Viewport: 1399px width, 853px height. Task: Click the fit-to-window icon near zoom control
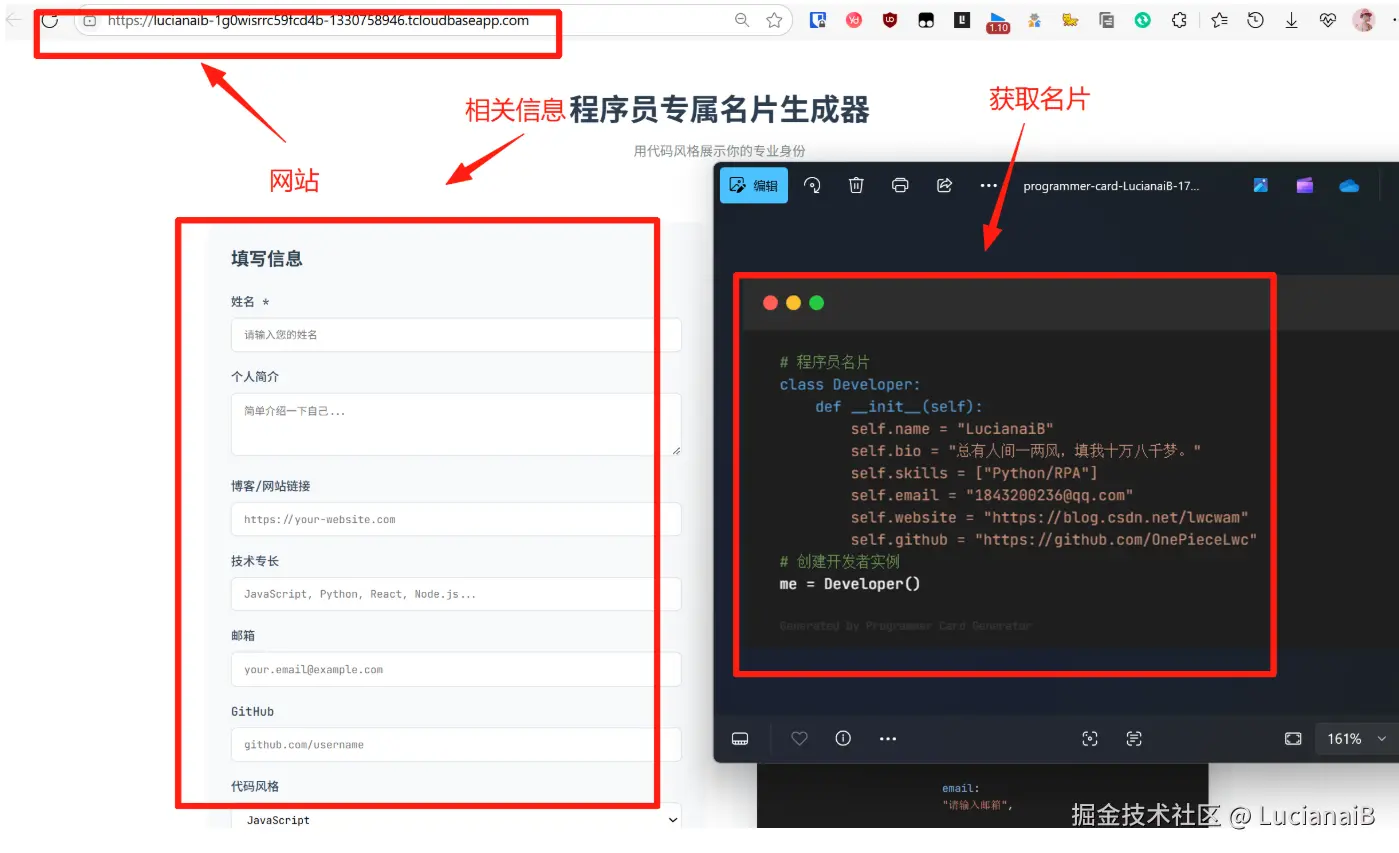1293,738
